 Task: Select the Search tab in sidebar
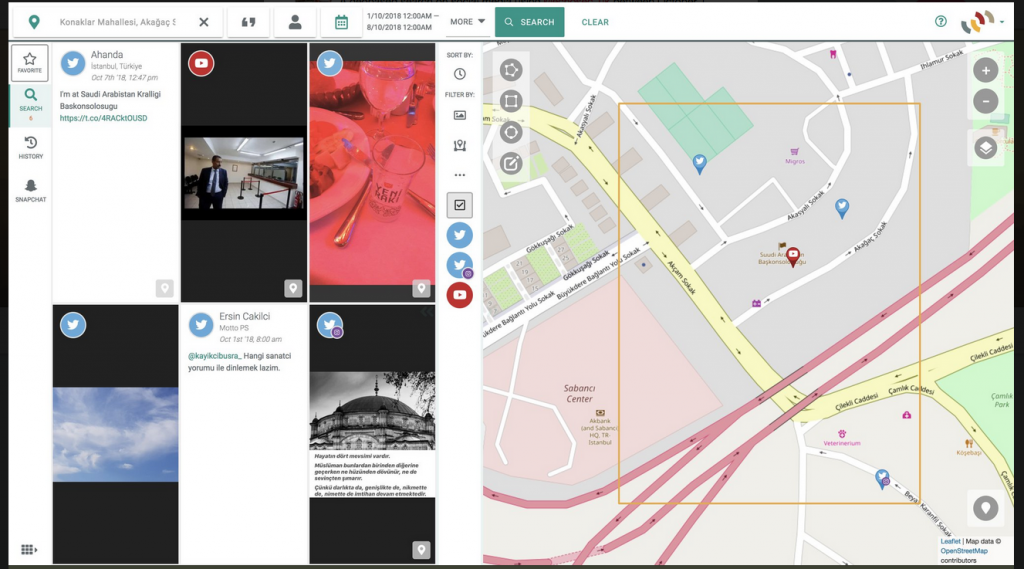(x=30, y=105)
